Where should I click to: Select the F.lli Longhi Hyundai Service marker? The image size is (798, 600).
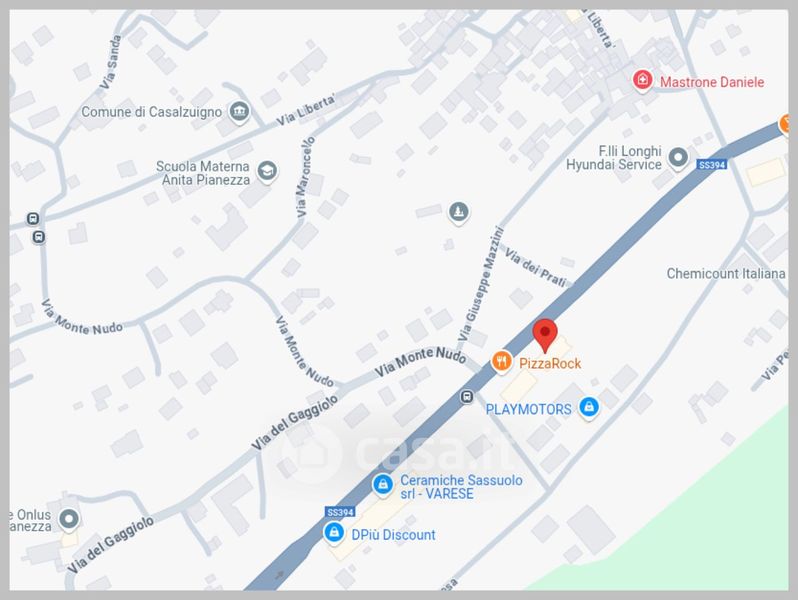tap(677, 158)
